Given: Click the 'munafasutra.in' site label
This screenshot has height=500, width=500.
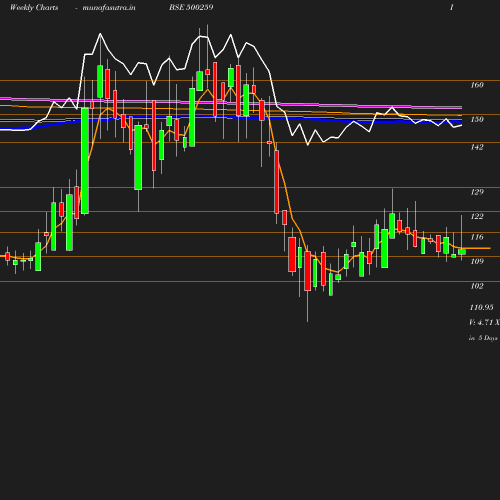Looking at the screenshot, I should [x=109, y=7].
